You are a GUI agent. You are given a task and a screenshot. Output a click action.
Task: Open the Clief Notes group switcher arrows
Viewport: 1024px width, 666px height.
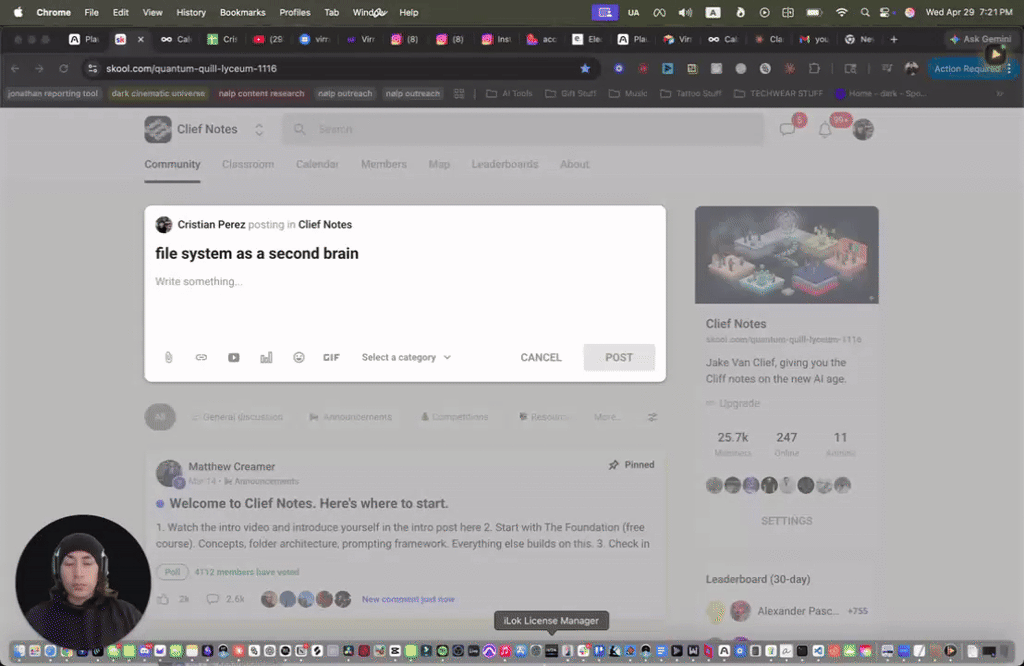(x=259, y=129)
